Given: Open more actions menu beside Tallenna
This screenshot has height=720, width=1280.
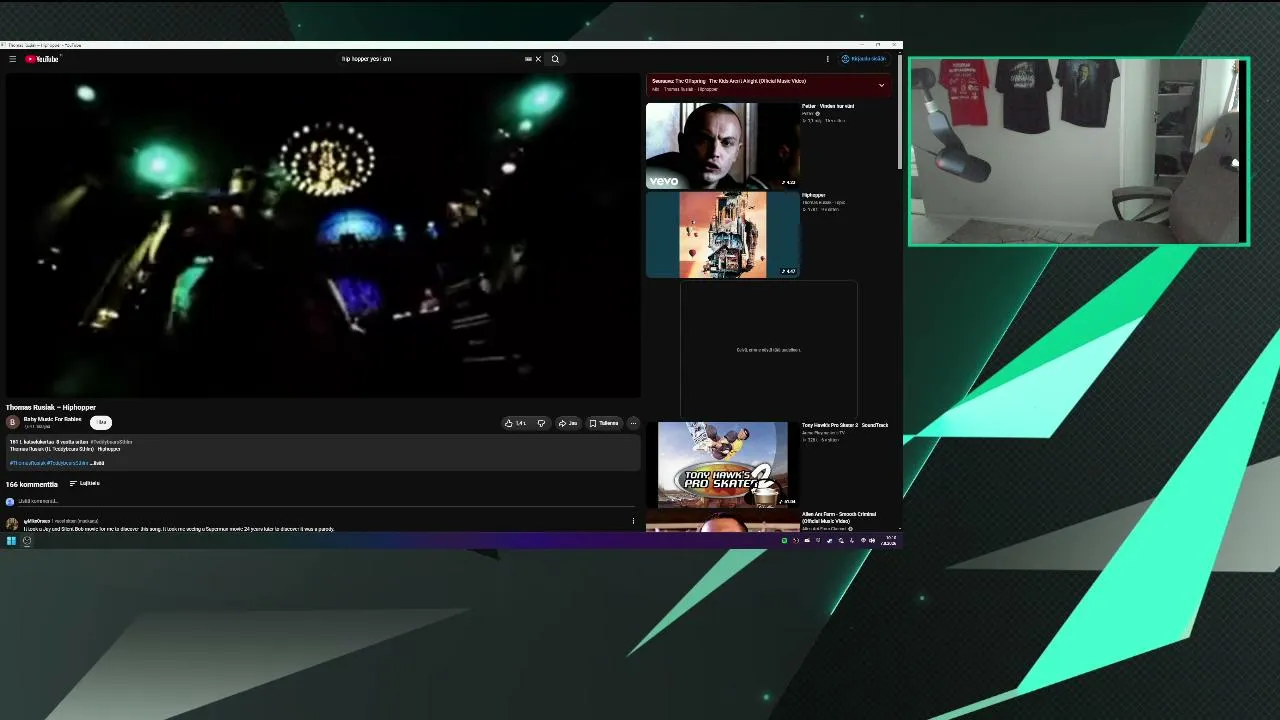Looking at the screenshot, I should point(633,423).
